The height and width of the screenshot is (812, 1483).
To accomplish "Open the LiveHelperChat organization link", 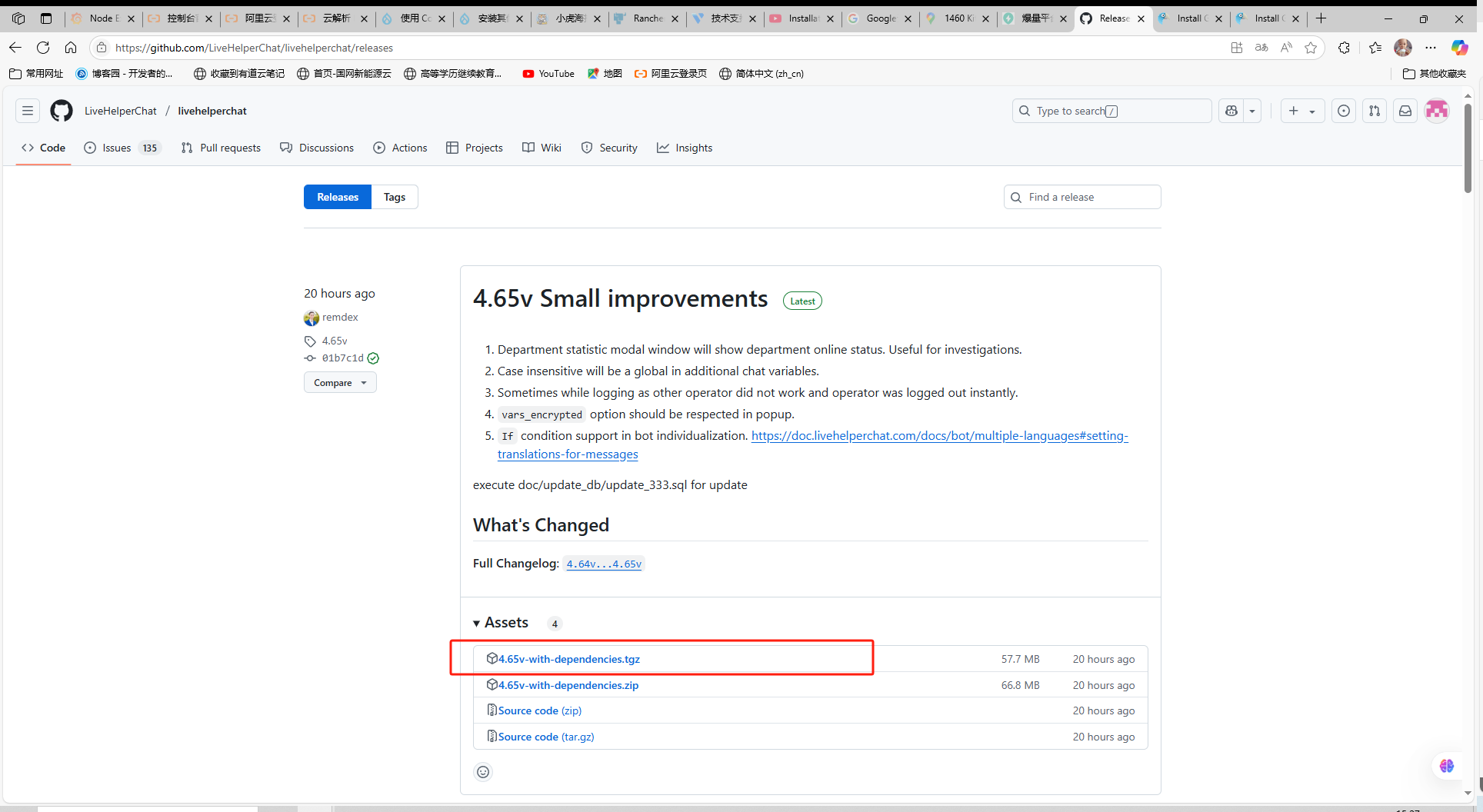I will [x=121, y=111].
